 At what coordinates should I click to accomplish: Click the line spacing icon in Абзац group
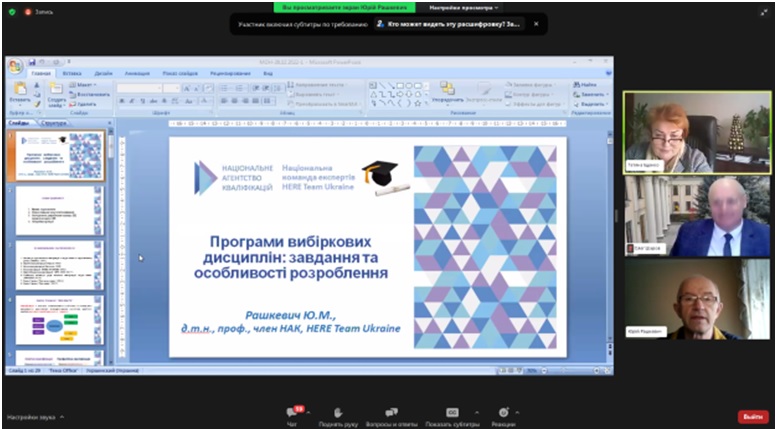279,88
